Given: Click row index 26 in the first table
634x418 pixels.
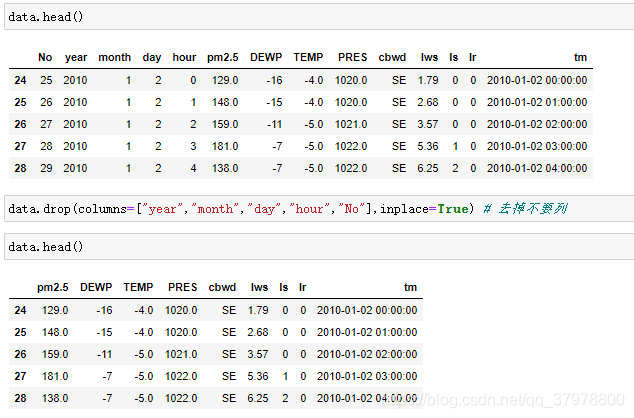Looking at the screenshot, I should coord(20,124).
